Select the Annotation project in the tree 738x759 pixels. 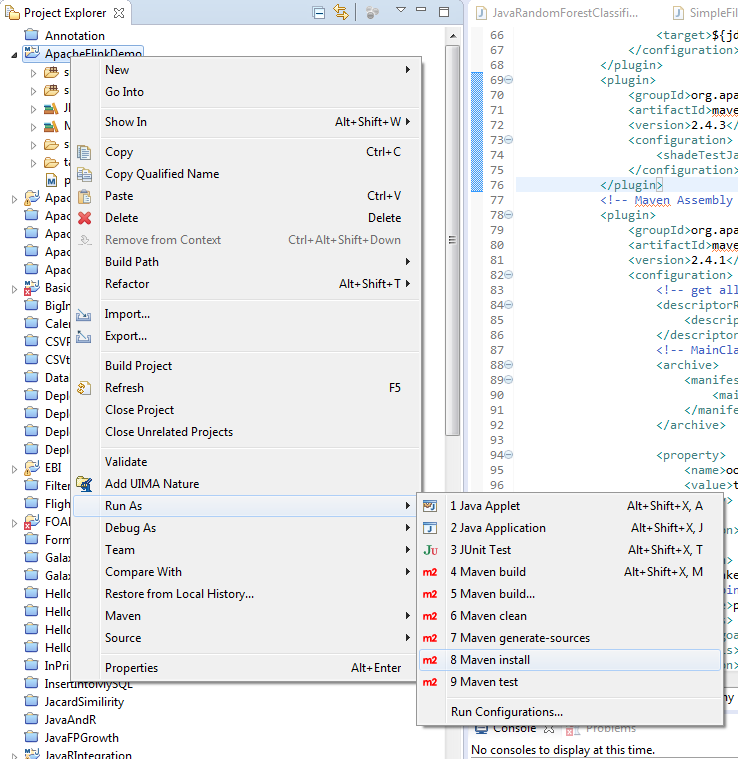pos(74,36)
